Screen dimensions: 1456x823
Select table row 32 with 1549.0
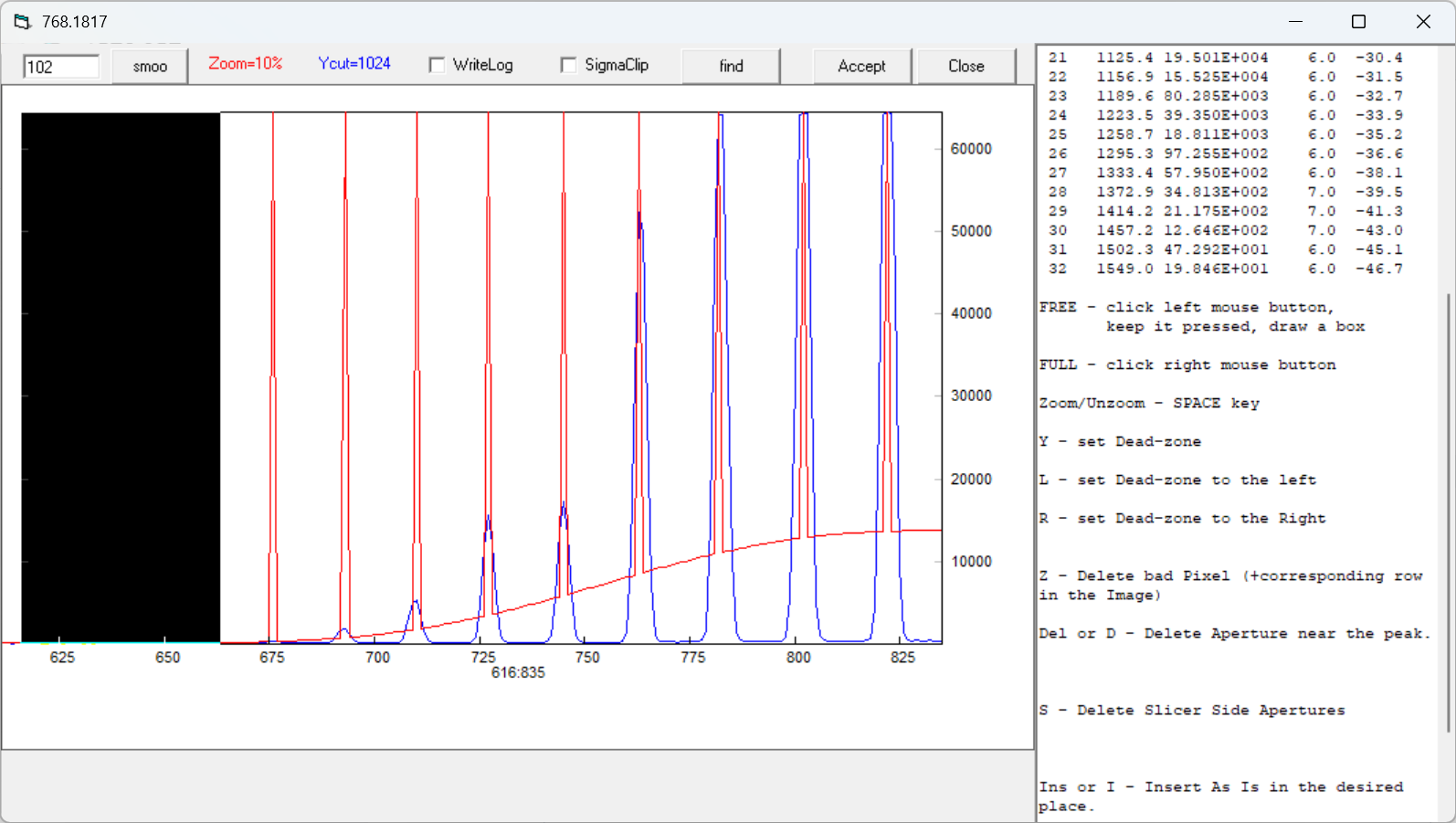tap(1225, 269)
